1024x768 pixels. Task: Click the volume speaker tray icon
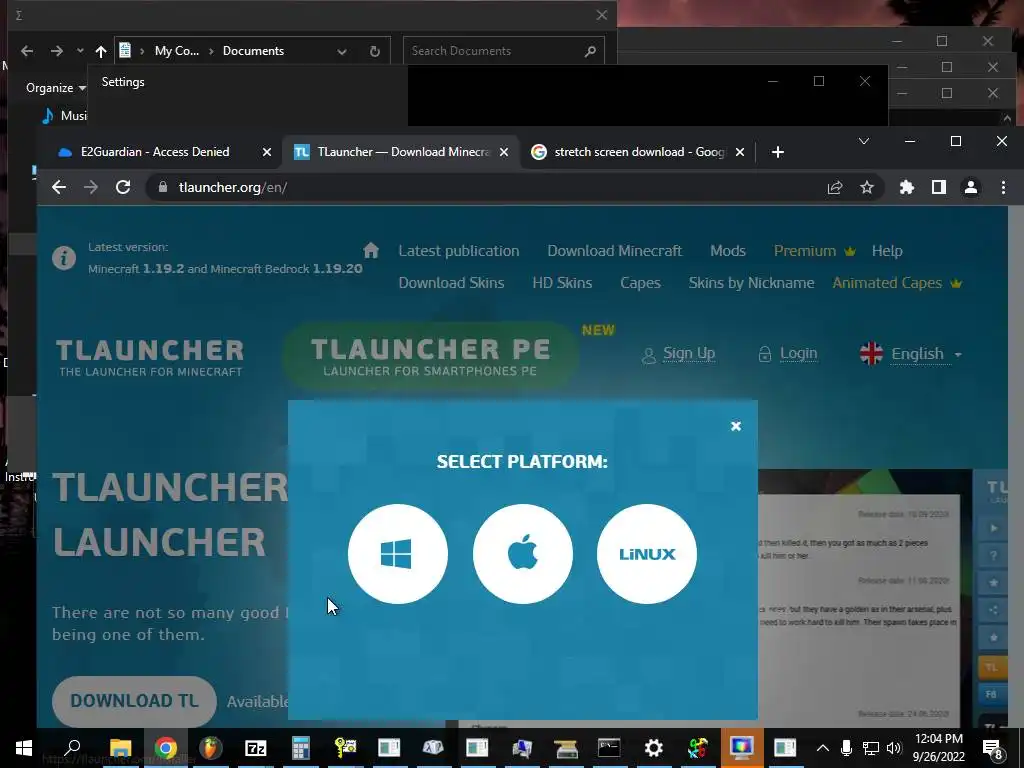coord(894,748)
